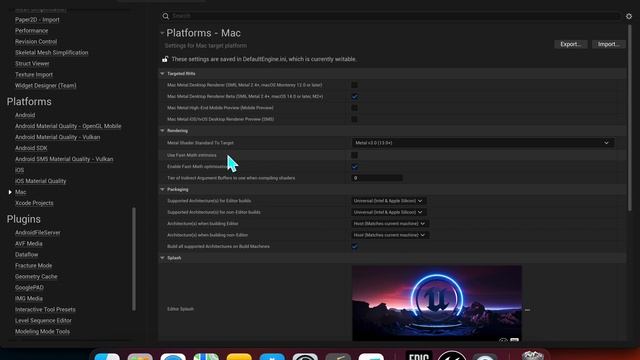The width and height of the screenshot is (640, 360).
Task: Collapse the Rendering section
Action: (162, 131)
